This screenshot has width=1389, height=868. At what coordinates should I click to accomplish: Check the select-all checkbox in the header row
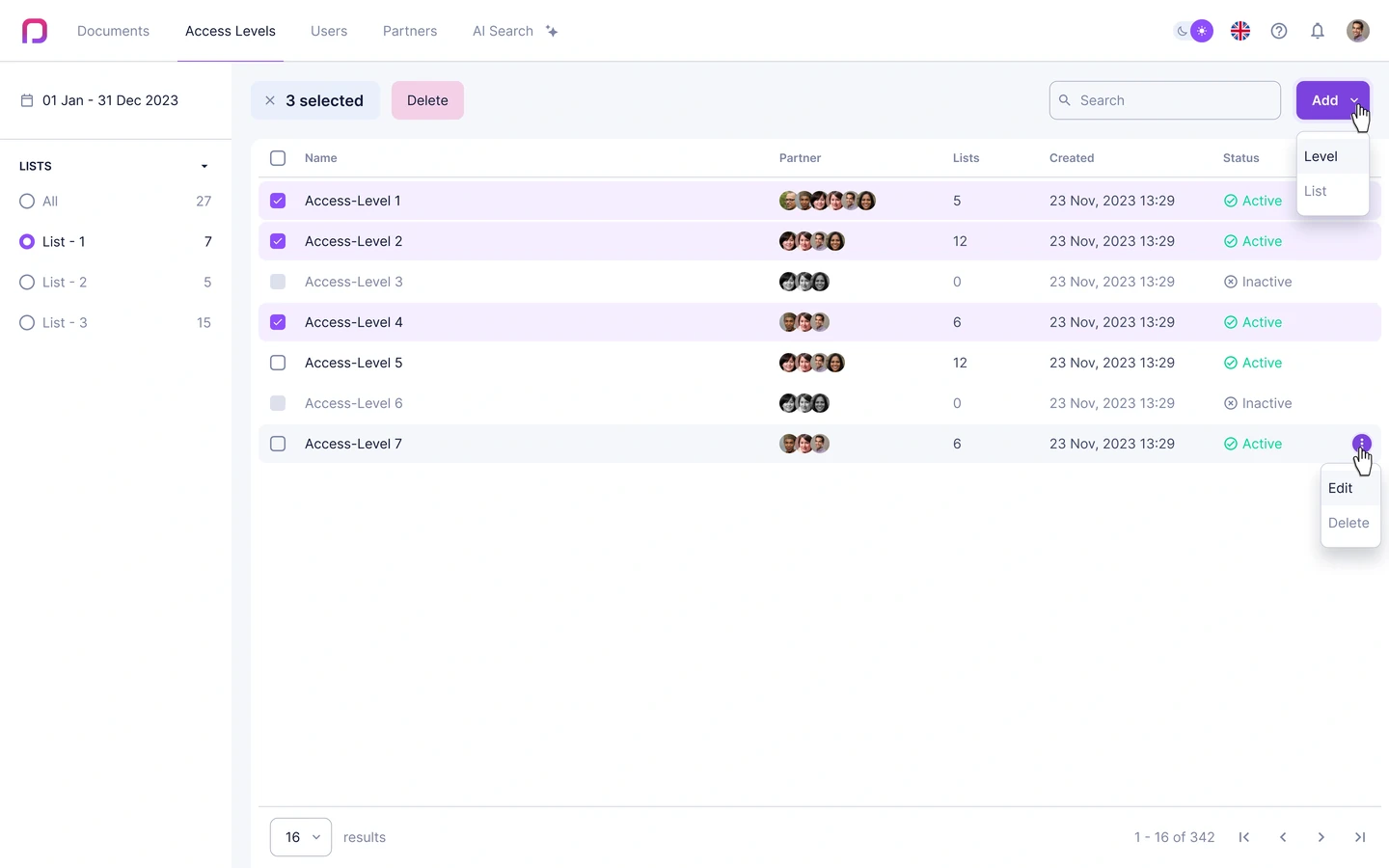tap(278, 158)
